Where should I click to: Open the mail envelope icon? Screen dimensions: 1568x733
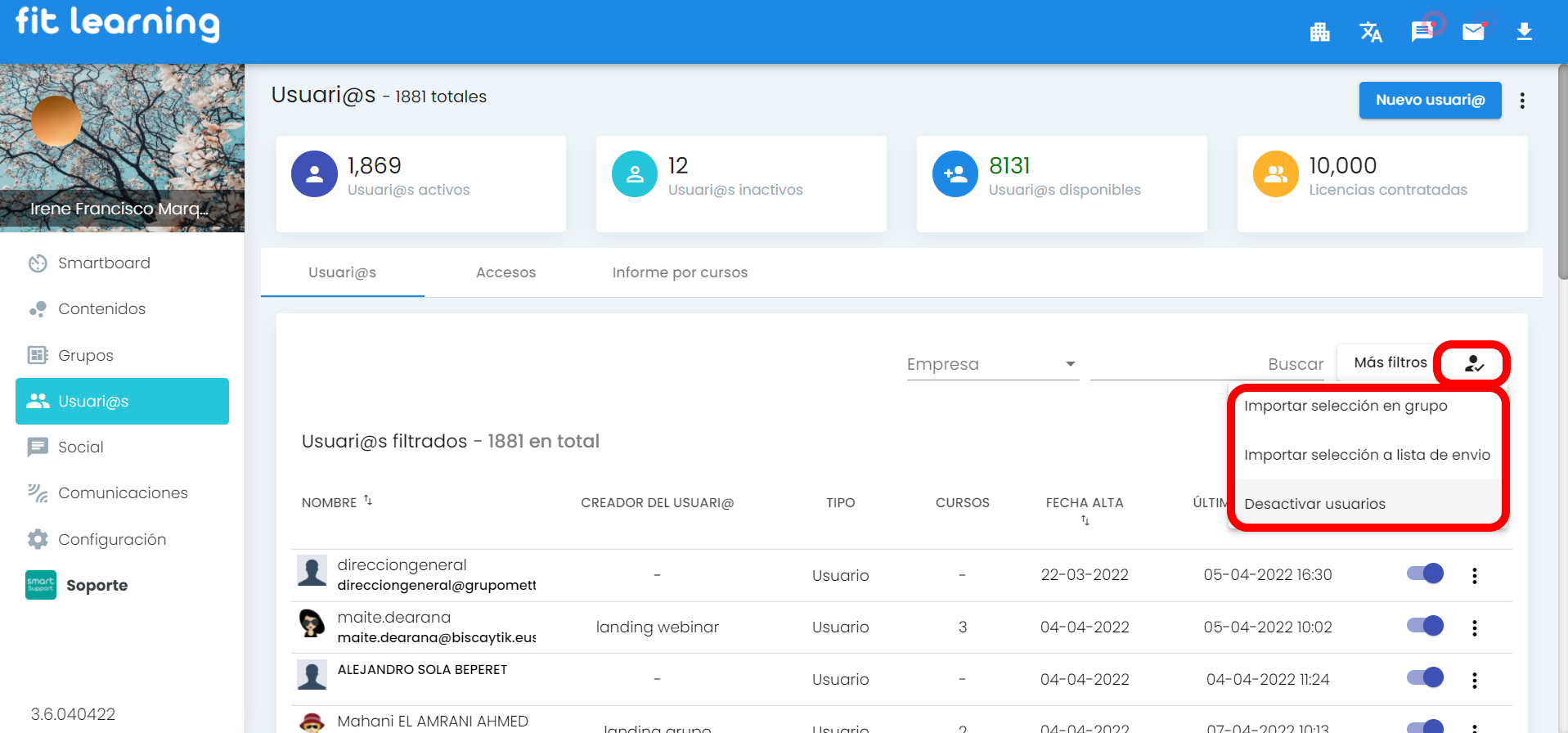[x=1473, y=32]
